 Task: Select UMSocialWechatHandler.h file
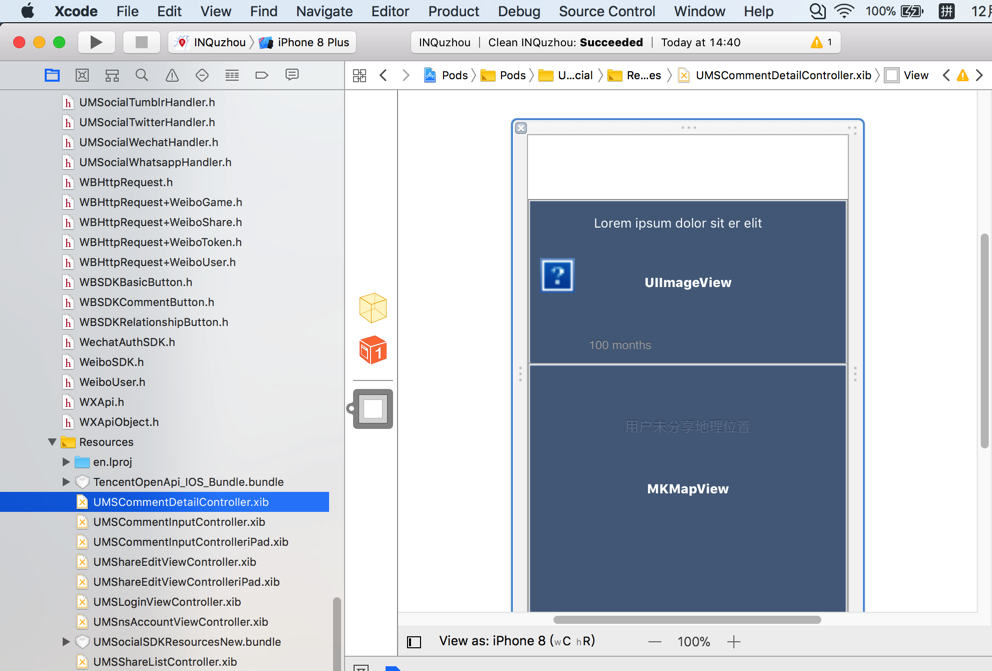(149, 142)
